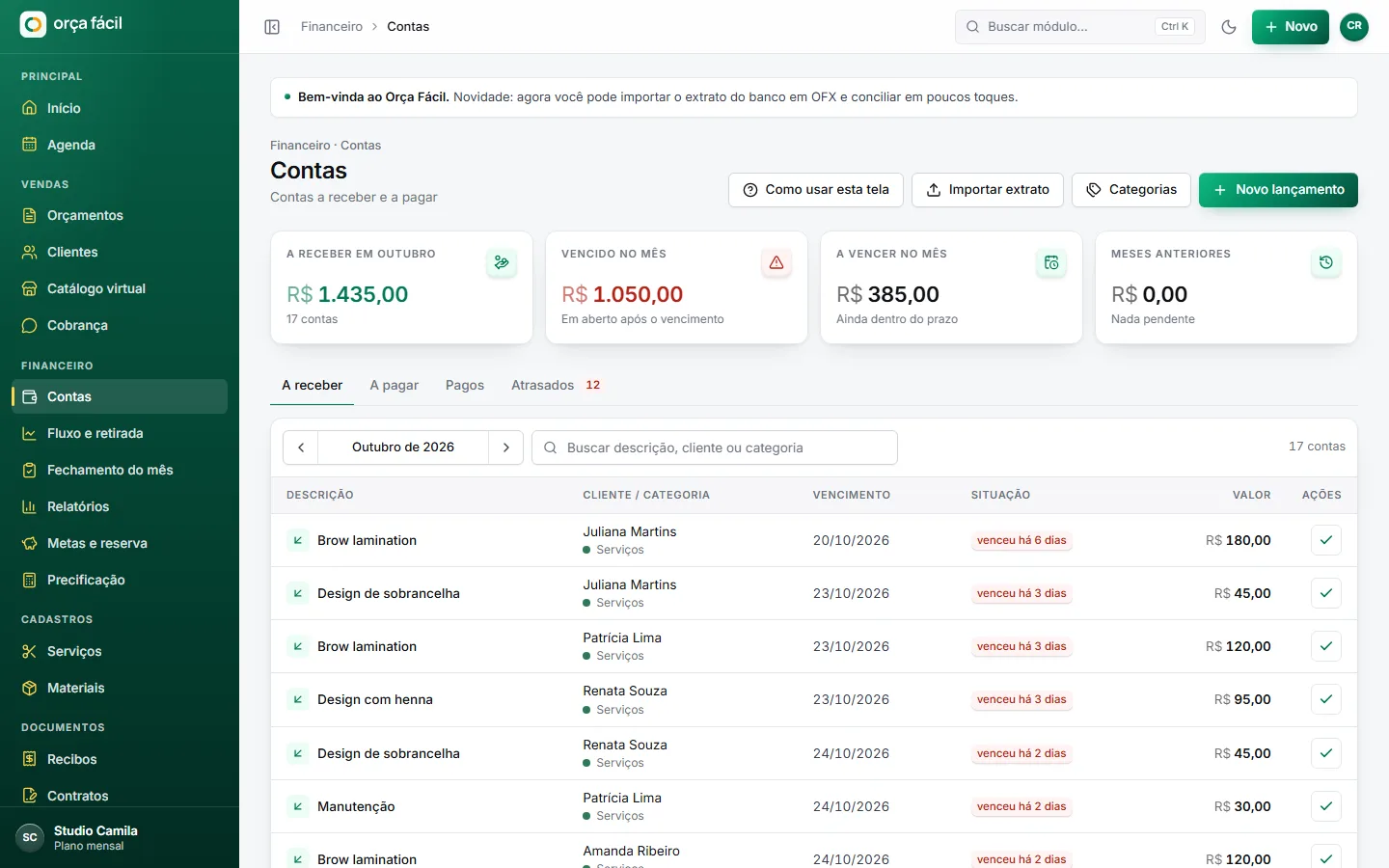Click the Financeiro breadcrumb link
This screenshot has width=1389, height=868.
click(332, 27)
